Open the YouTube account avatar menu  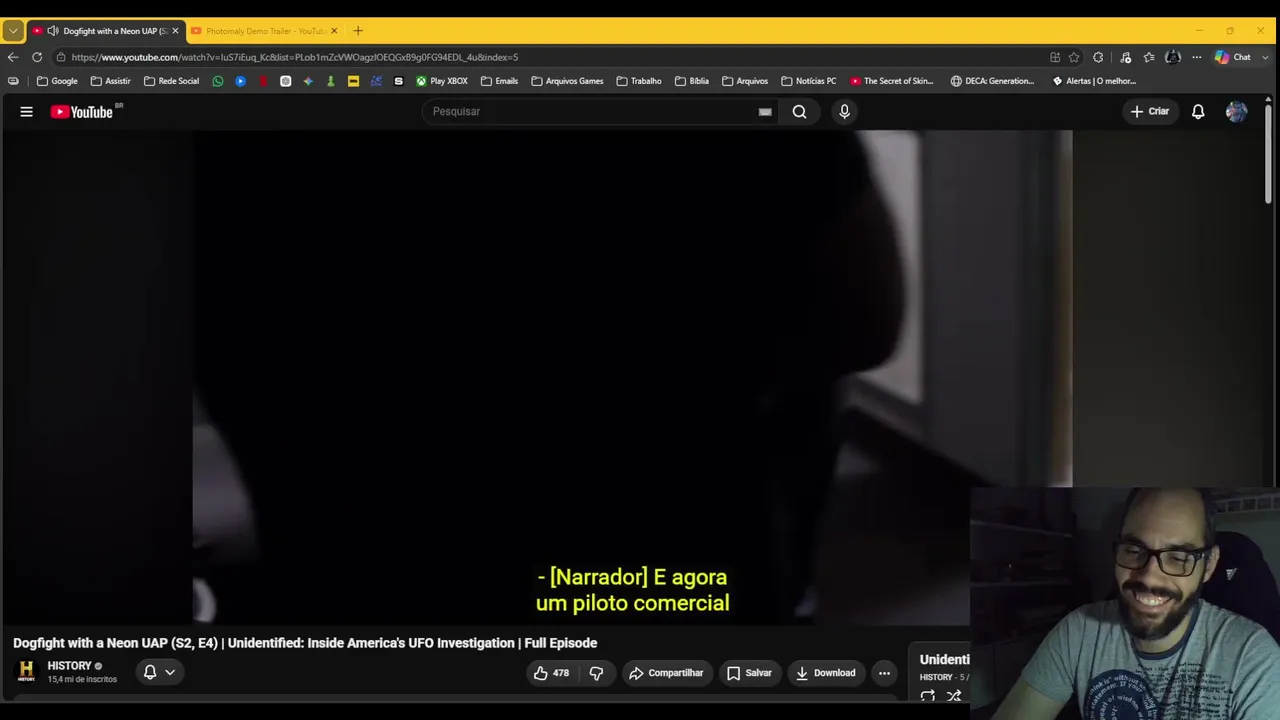click(1236, 112)
